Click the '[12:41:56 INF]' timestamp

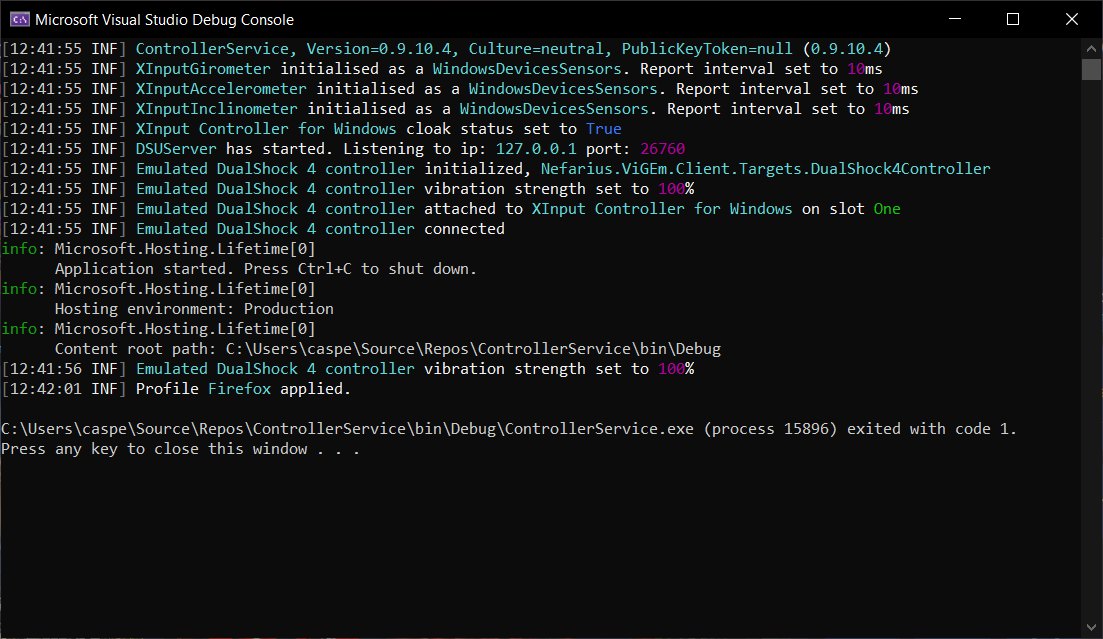click(x=64, y=369)
